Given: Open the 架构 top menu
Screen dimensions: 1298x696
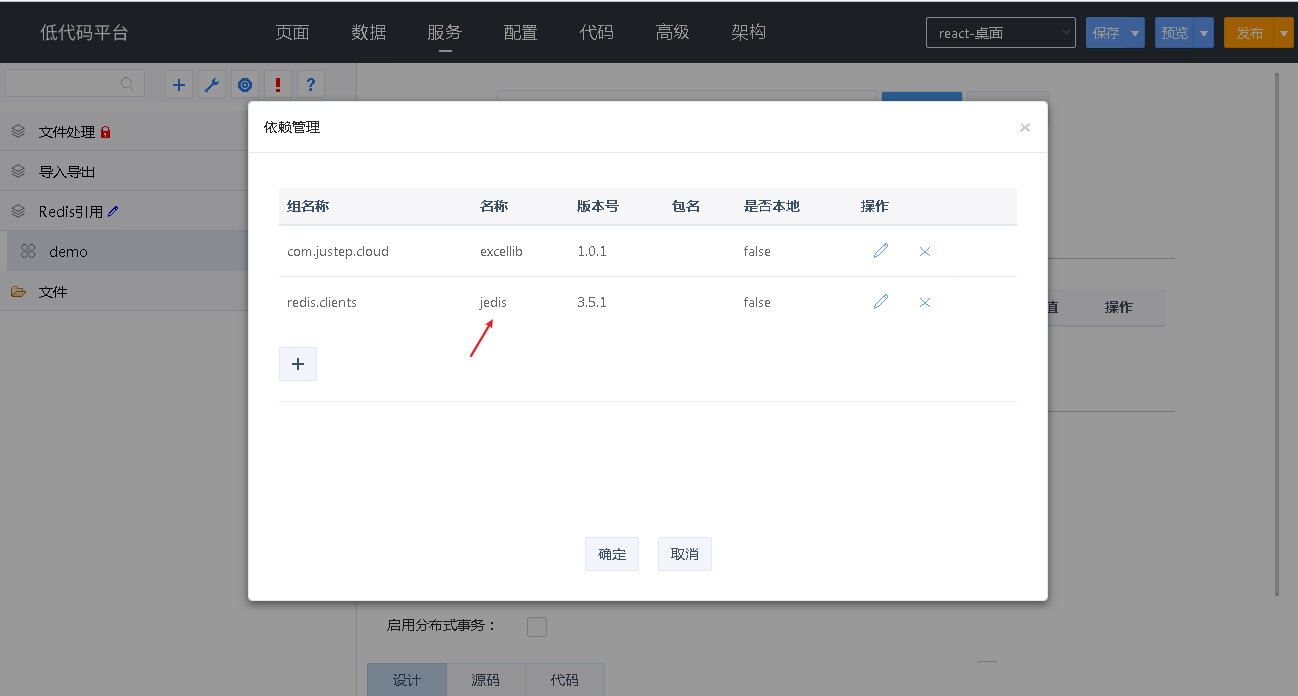Looking at the screenshot, I should click(749, 32).
